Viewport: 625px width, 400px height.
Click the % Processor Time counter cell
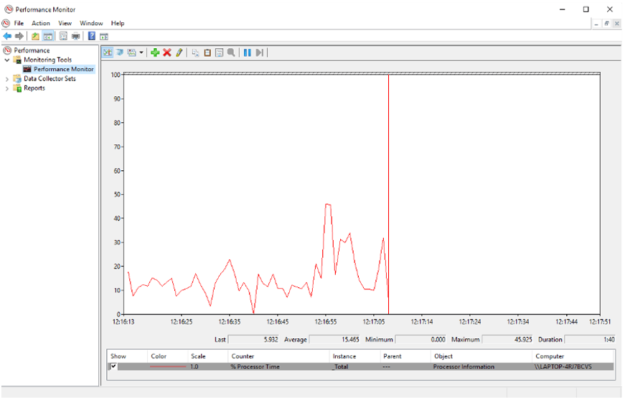255,367
